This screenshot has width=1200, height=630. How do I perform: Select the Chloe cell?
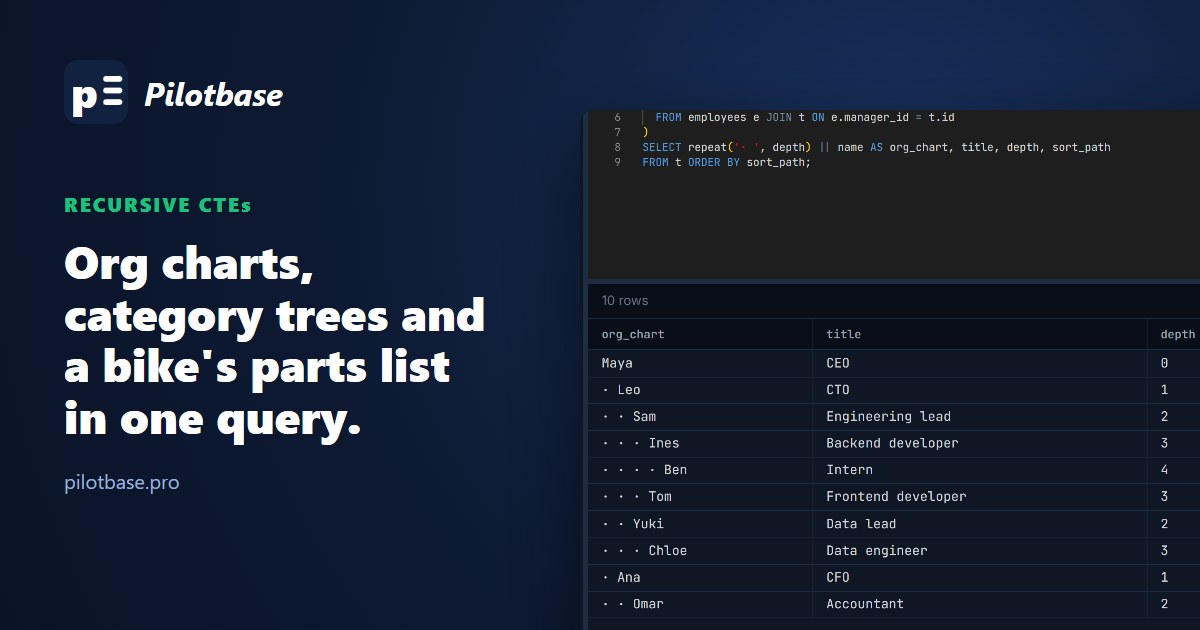(700, 551)
